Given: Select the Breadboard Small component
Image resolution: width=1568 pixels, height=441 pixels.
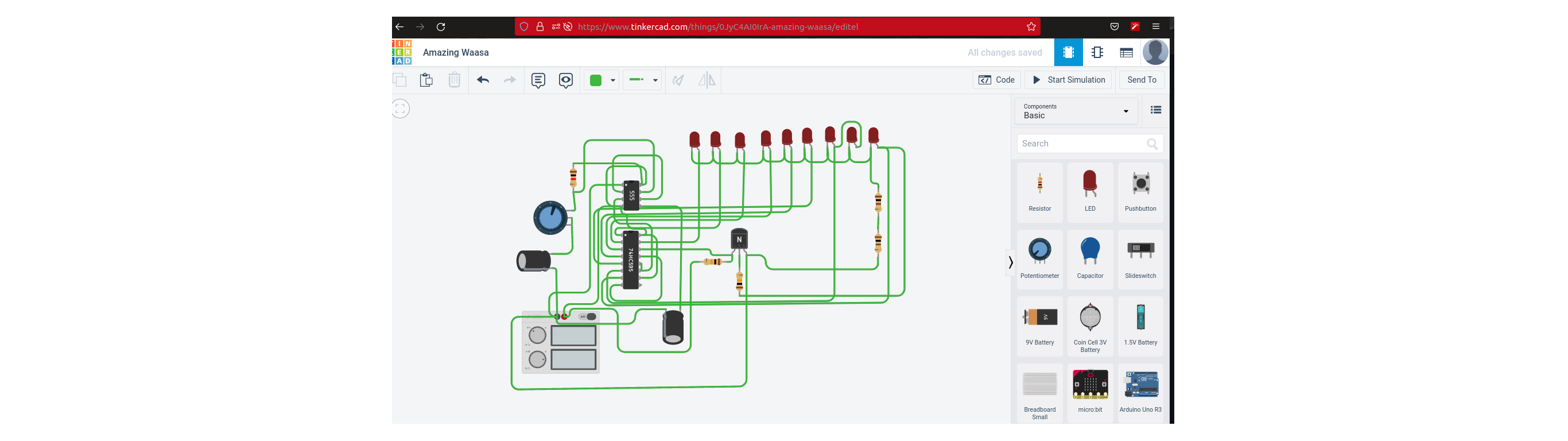Looking at the screenshot, I should [x=1039, y=393].
